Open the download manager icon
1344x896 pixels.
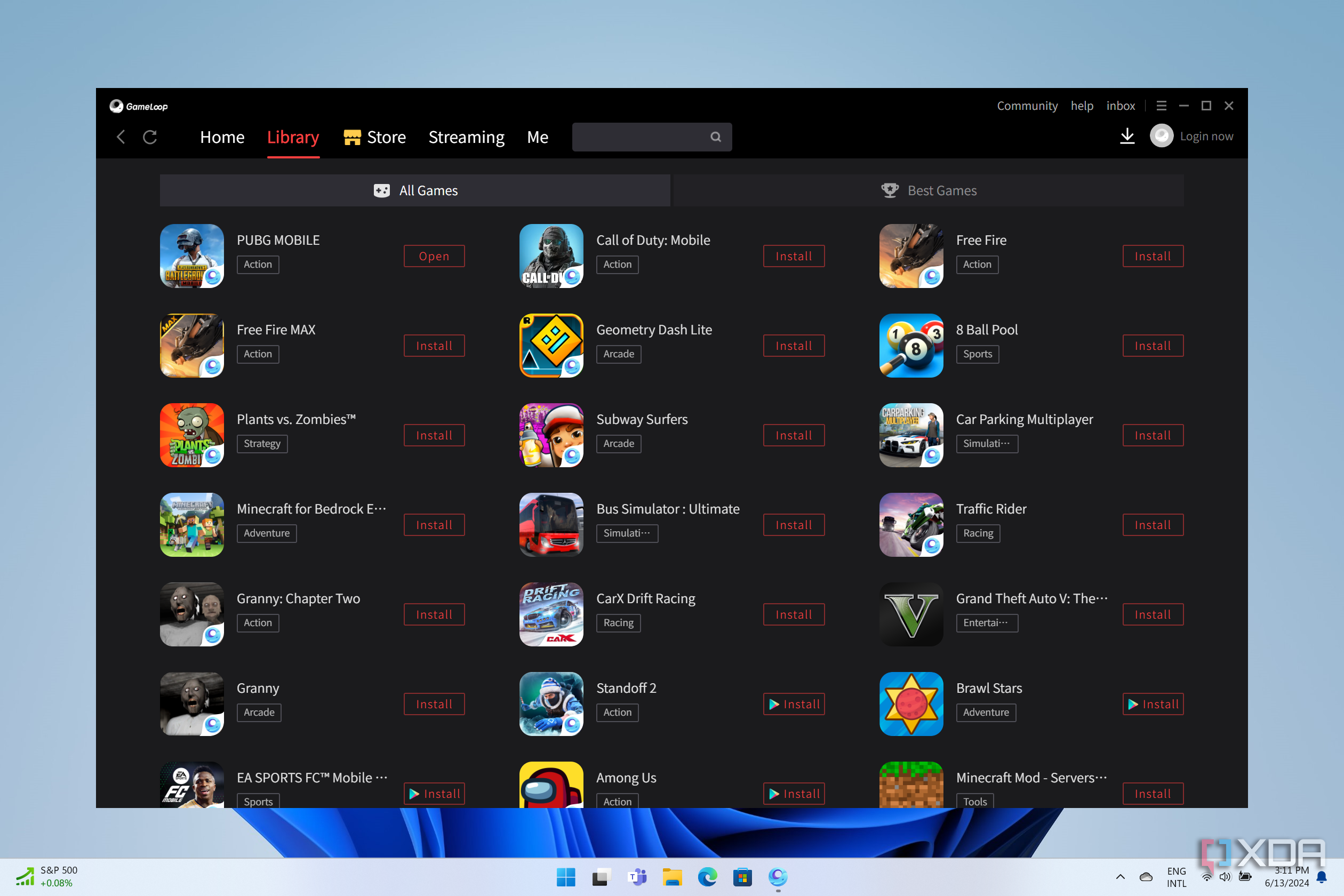[1127, 137]
